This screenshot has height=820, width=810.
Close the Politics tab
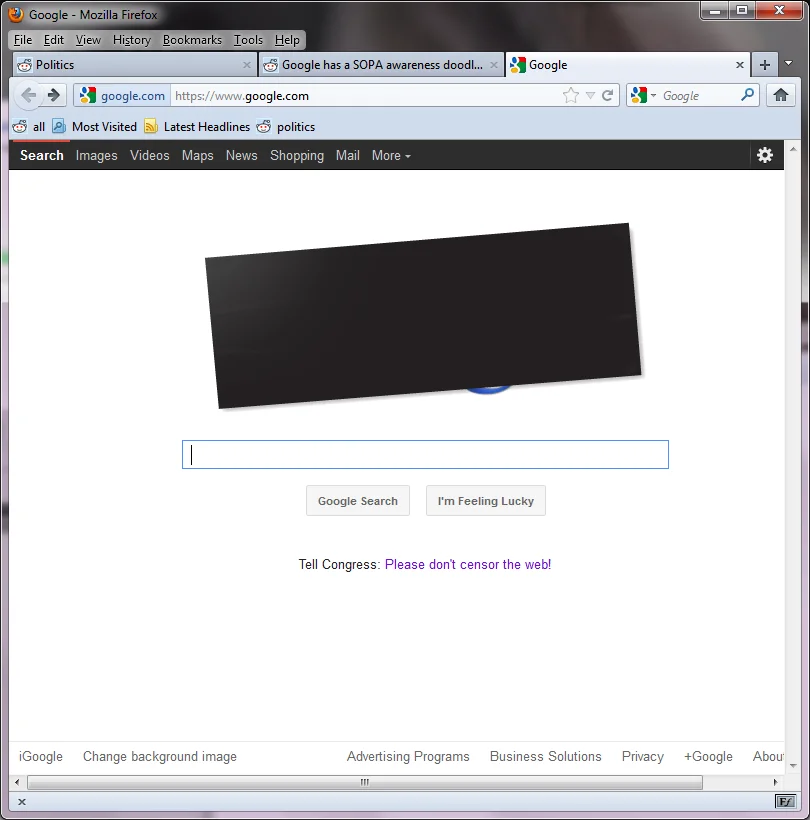coord(247,65)
